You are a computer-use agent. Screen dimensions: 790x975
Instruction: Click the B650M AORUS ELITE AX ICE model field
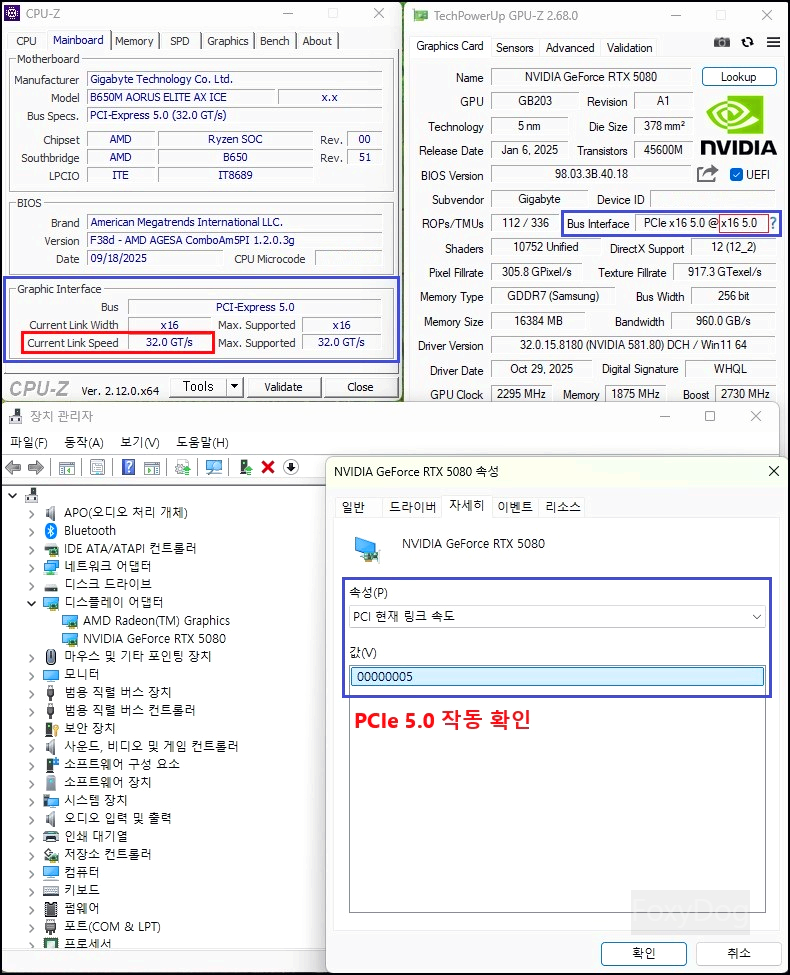tap(182, 98)
